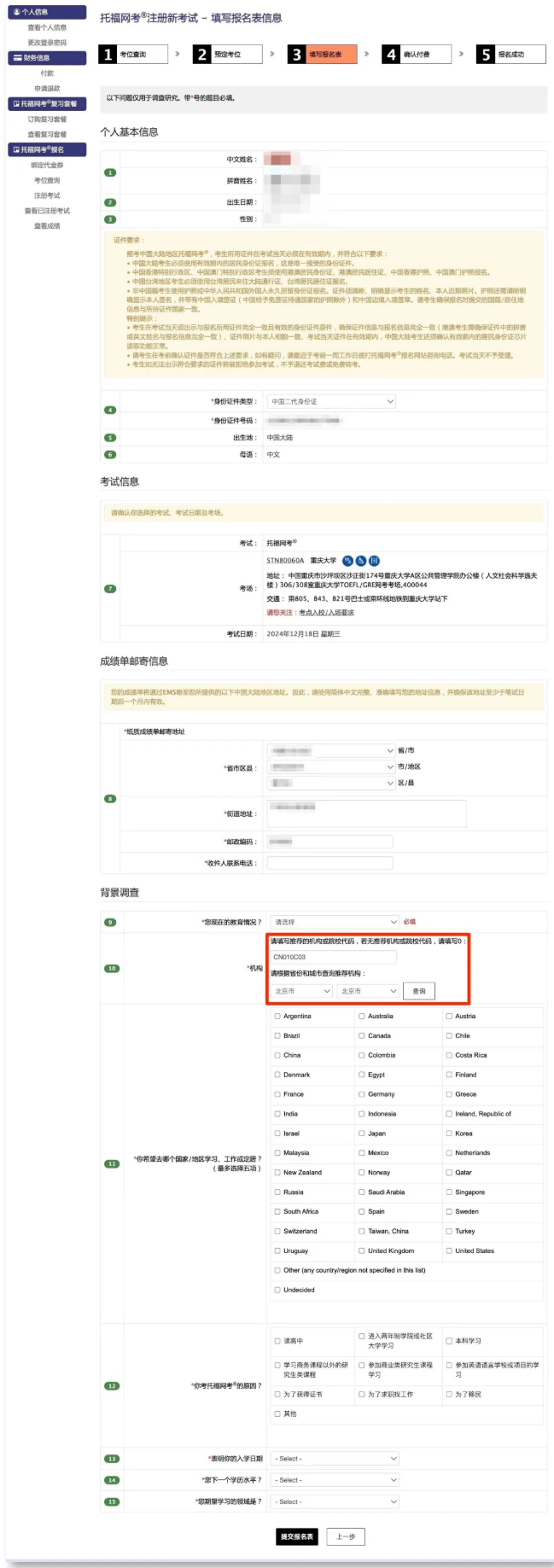Check the 本科学习 reason checkbox
This screenshot has height=1568, width=554.
tap(449, 1341)
